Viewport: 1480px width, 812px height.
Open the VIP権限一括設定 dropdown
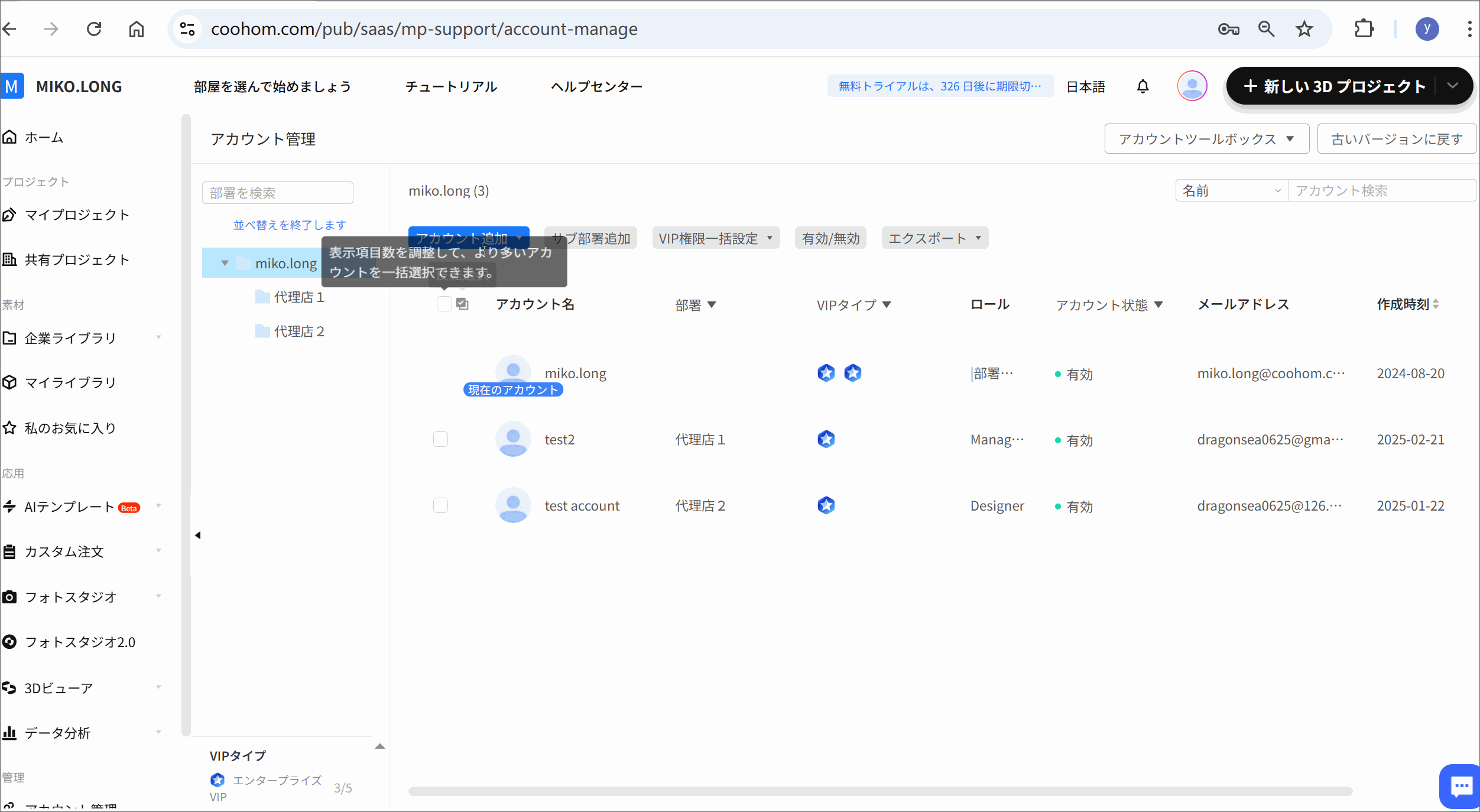716,238
